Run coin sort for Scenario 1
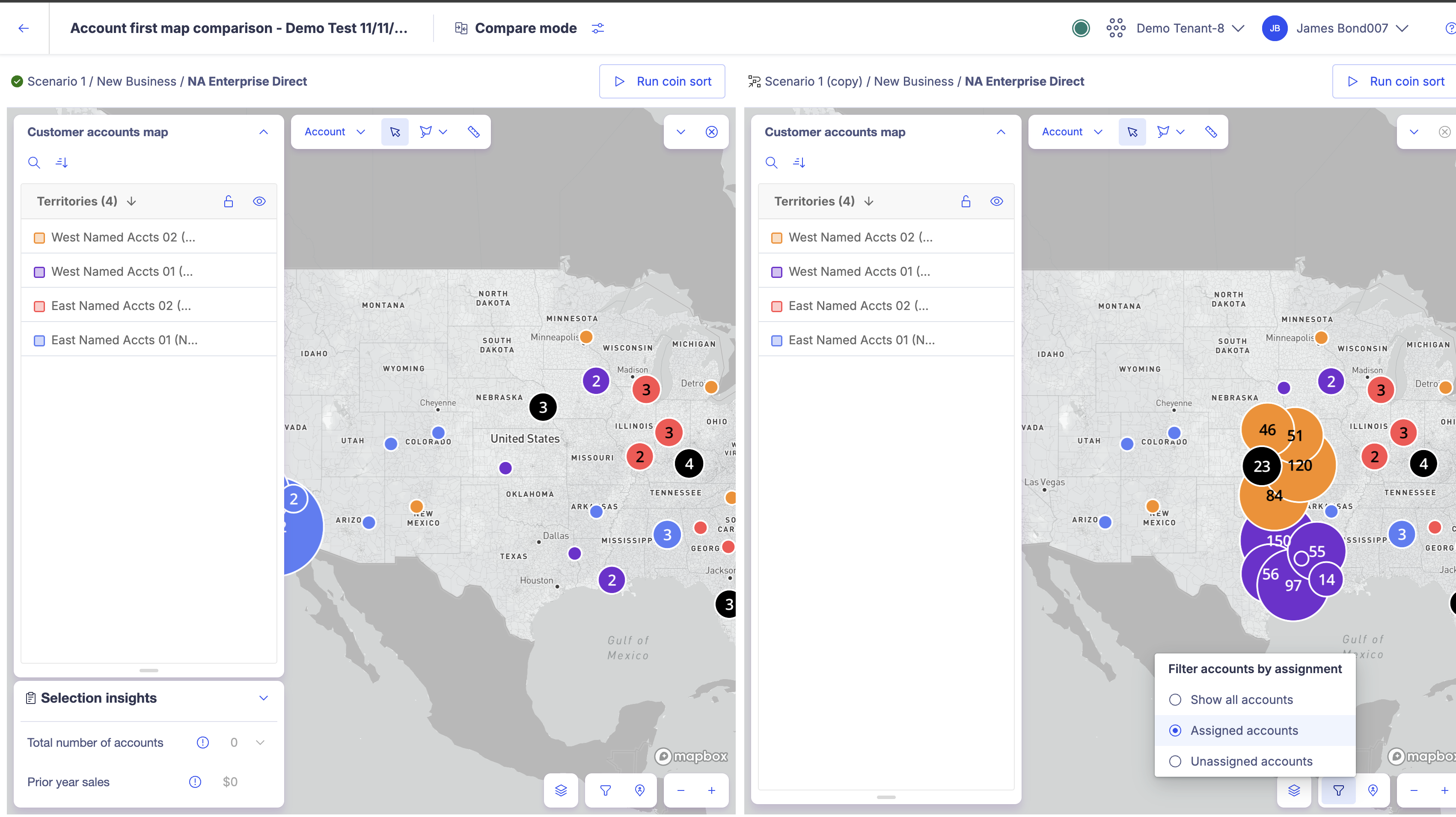 click(x=662, y=81)
